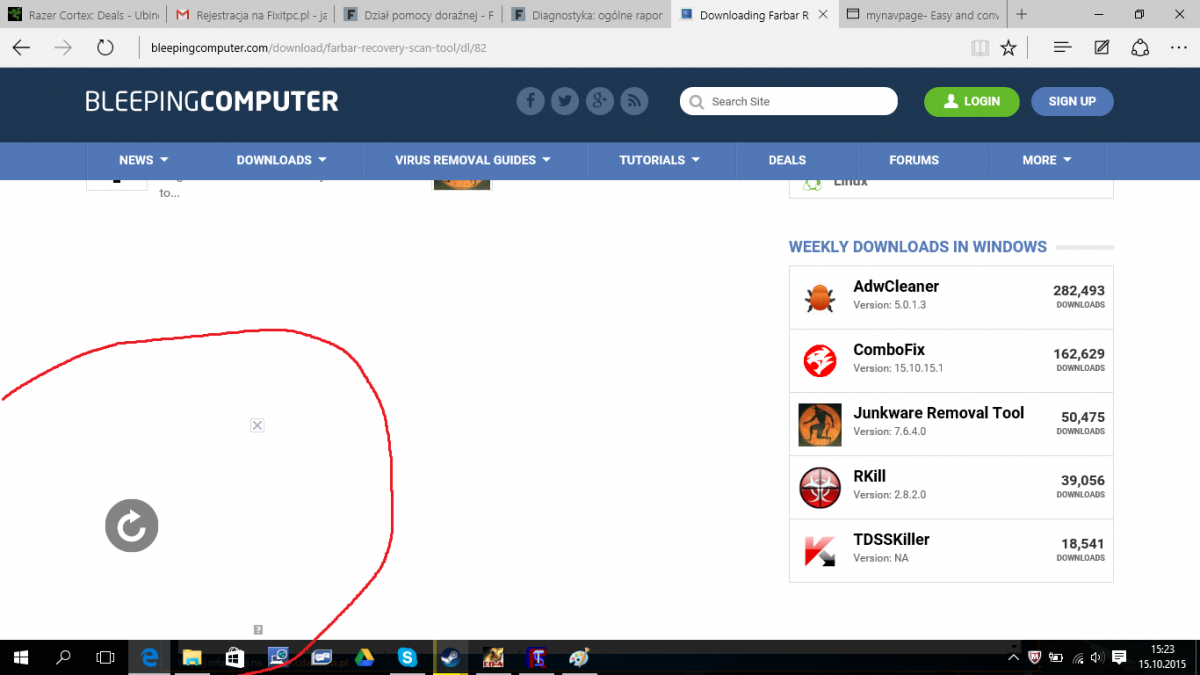The width and height of the screenshot is (1200, 675).
Task: Open the taskbar clock showing 15:23
Action: 1162,657
